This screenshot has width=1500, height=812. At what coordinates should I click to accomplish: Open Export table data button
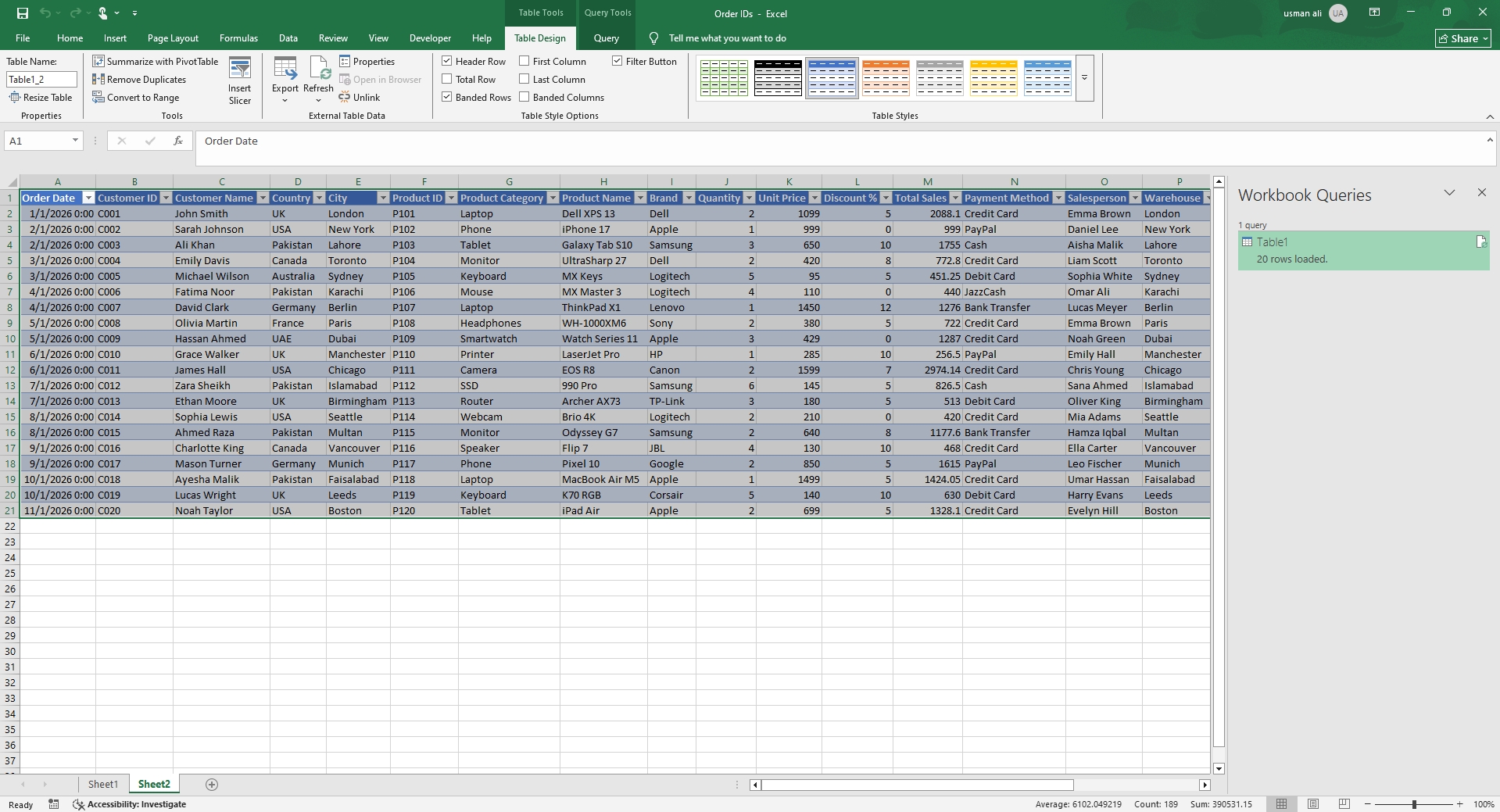(x=285, y=80)
